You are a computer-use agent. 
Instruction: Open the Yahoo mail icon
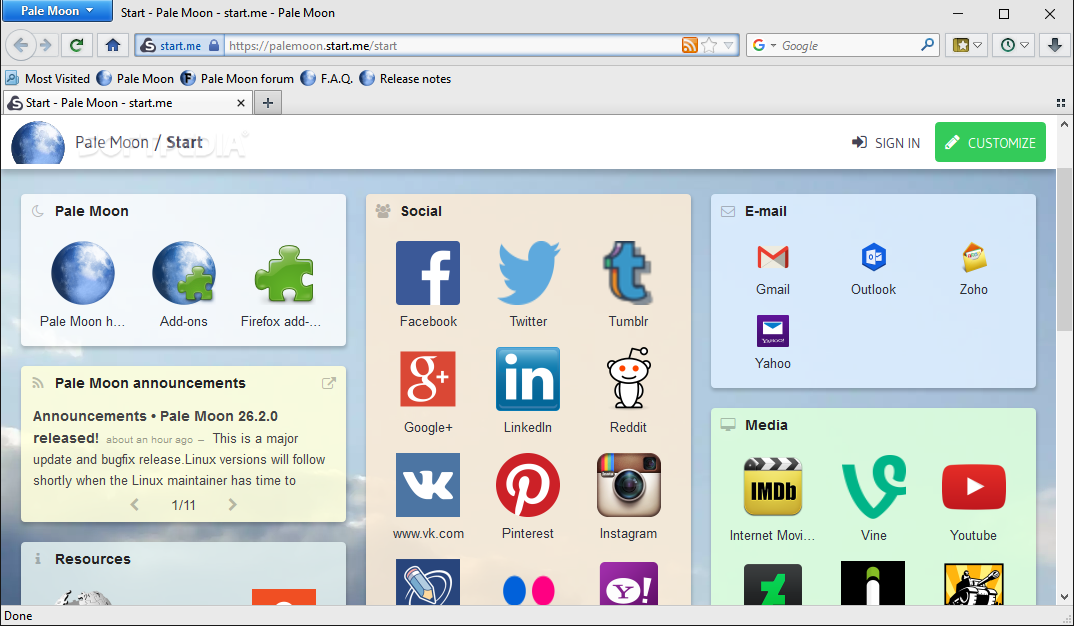pos(773,331)
